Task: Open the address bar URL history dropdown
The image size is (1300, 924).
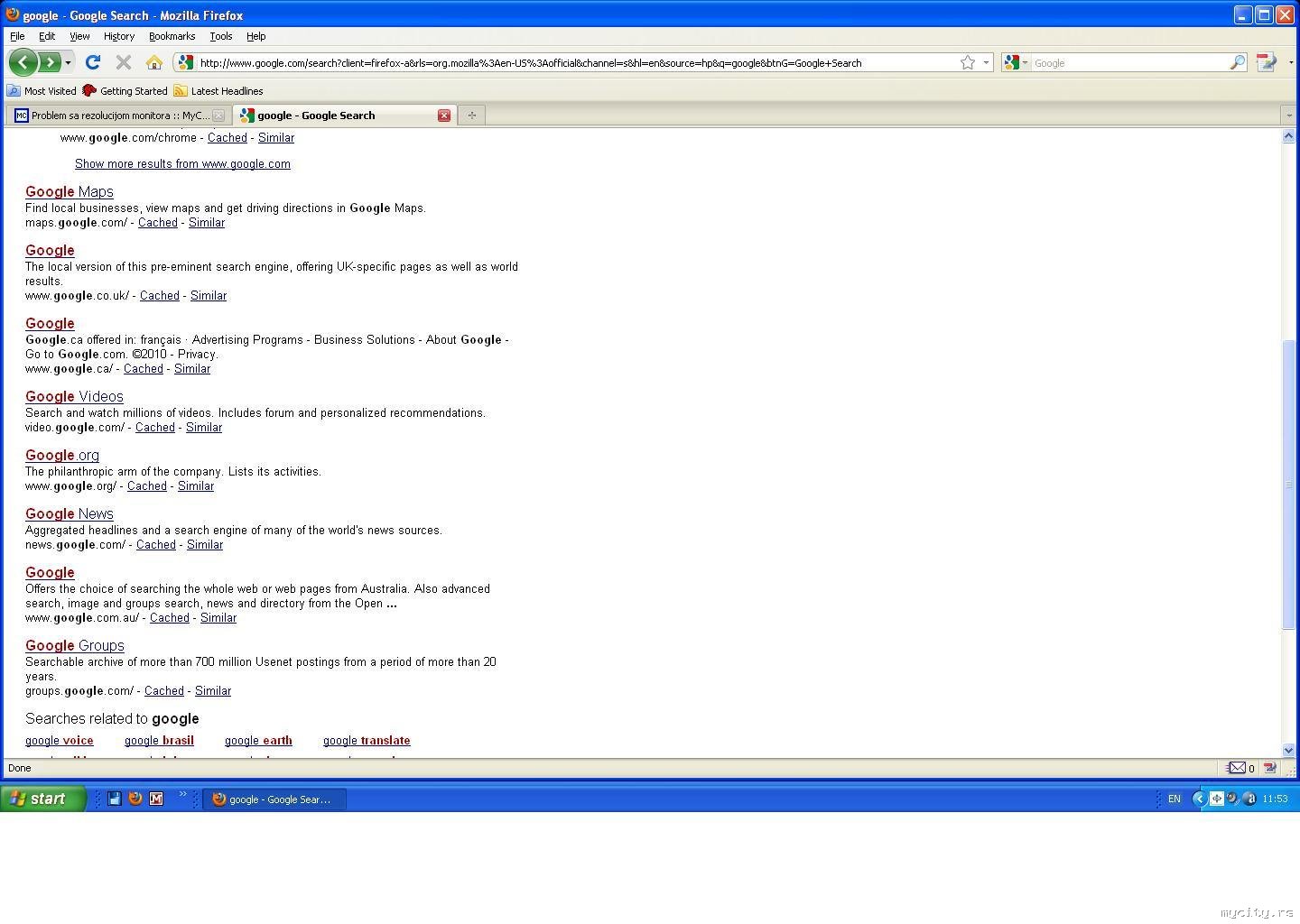Action: click(986, 62)
